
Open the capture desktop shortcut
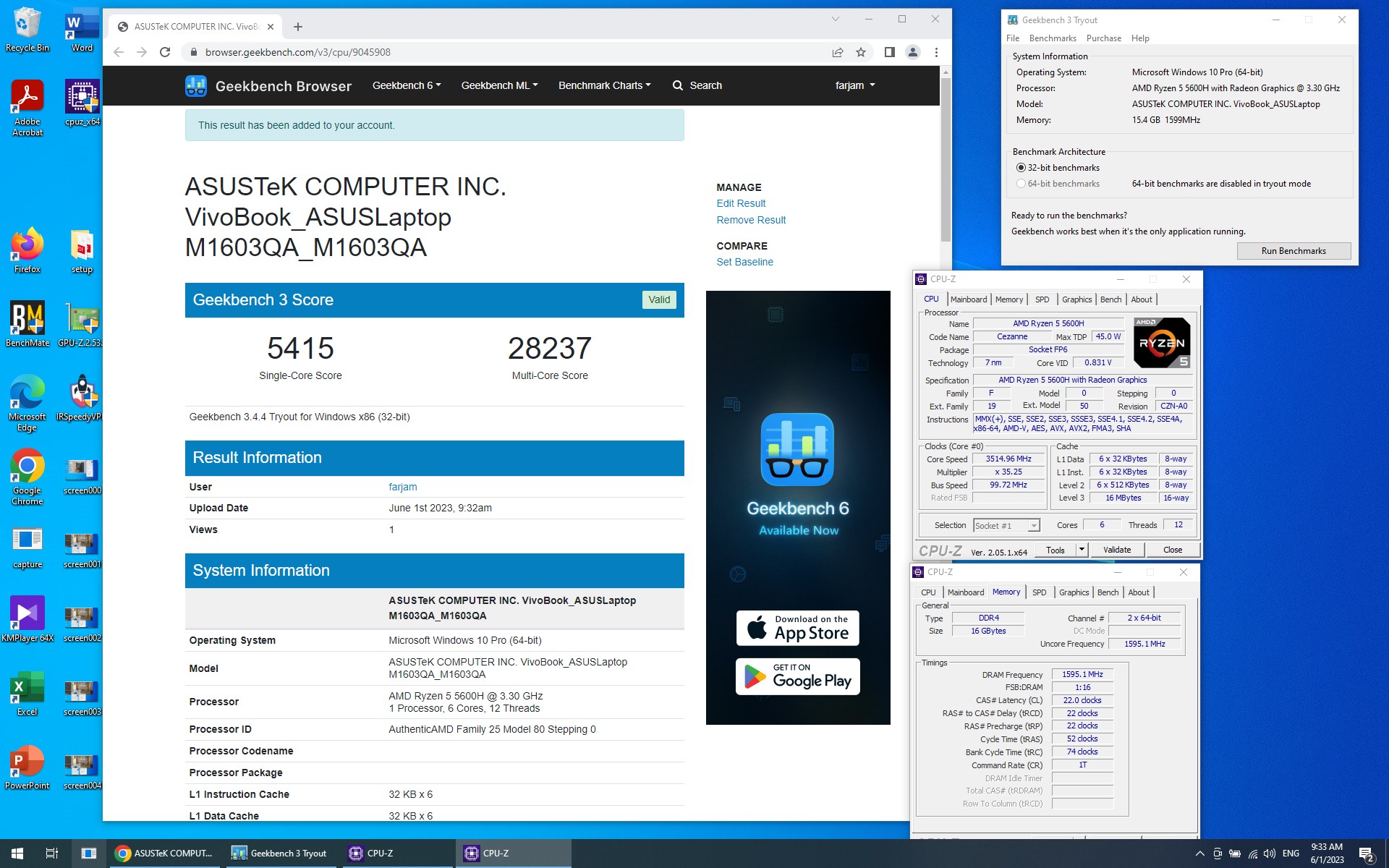coord(27,547)
